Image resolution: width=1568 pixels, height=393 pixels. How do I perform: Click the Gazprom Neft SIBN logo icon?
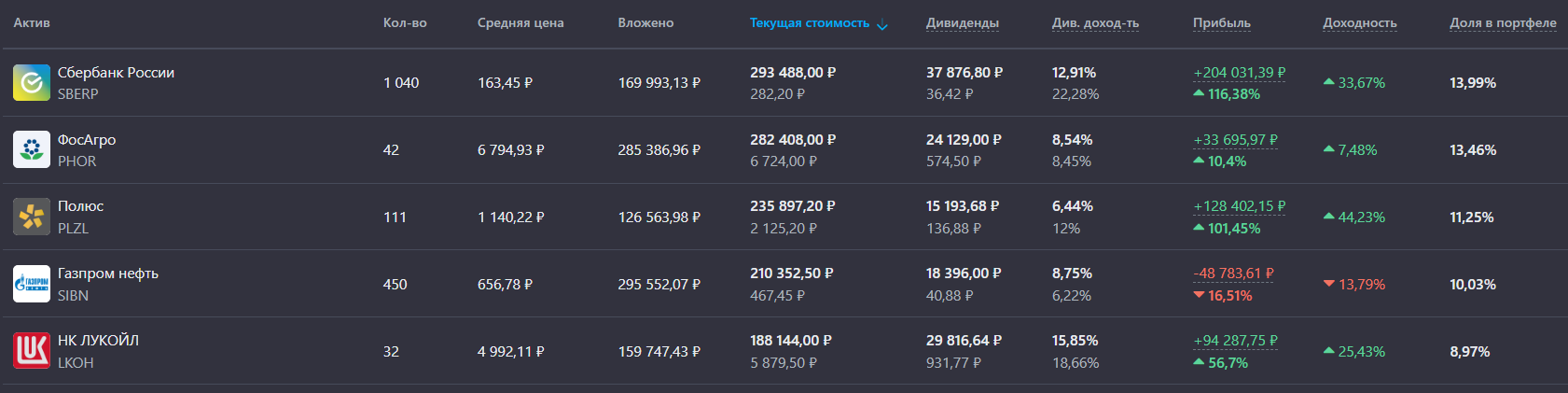(32, 284)
